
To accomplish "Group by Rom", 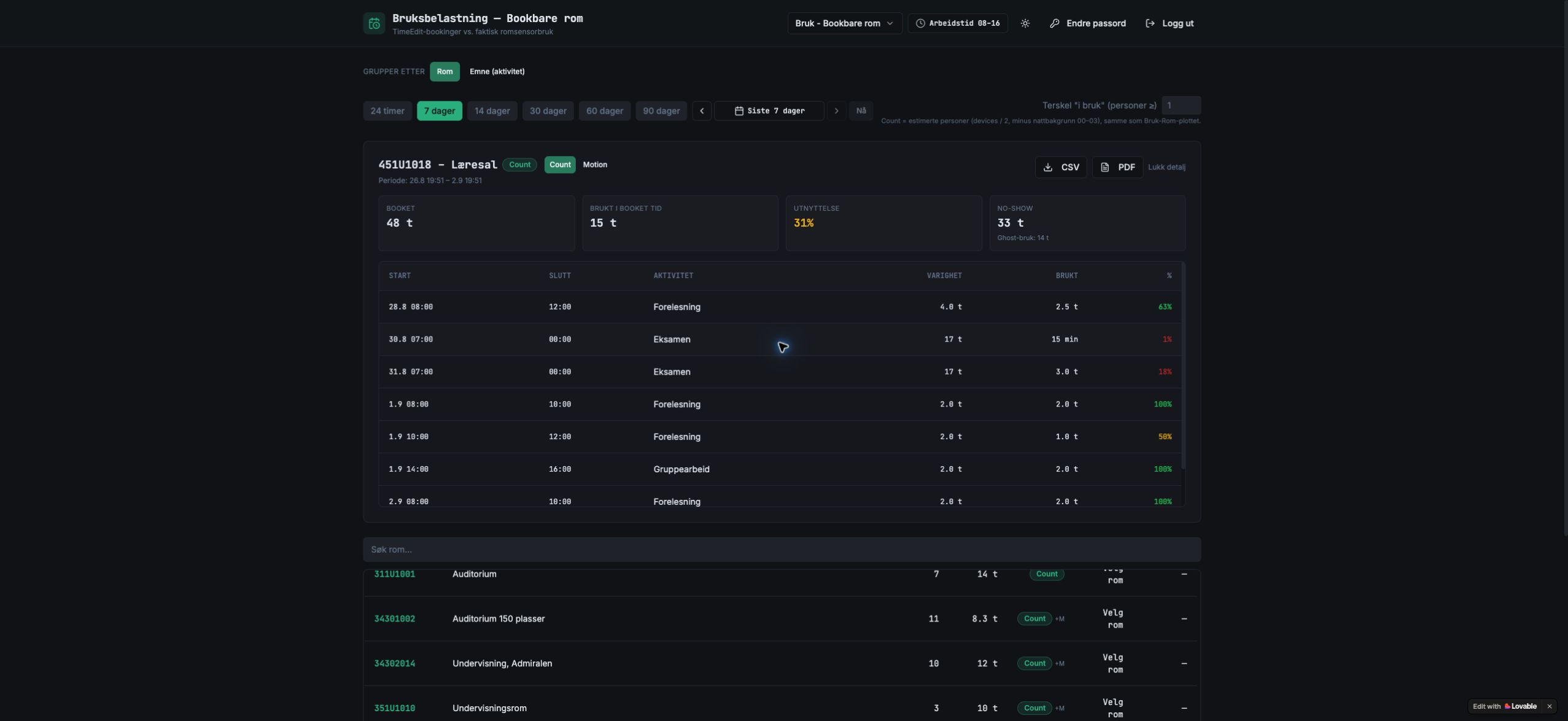I will (x=444, y=72).
